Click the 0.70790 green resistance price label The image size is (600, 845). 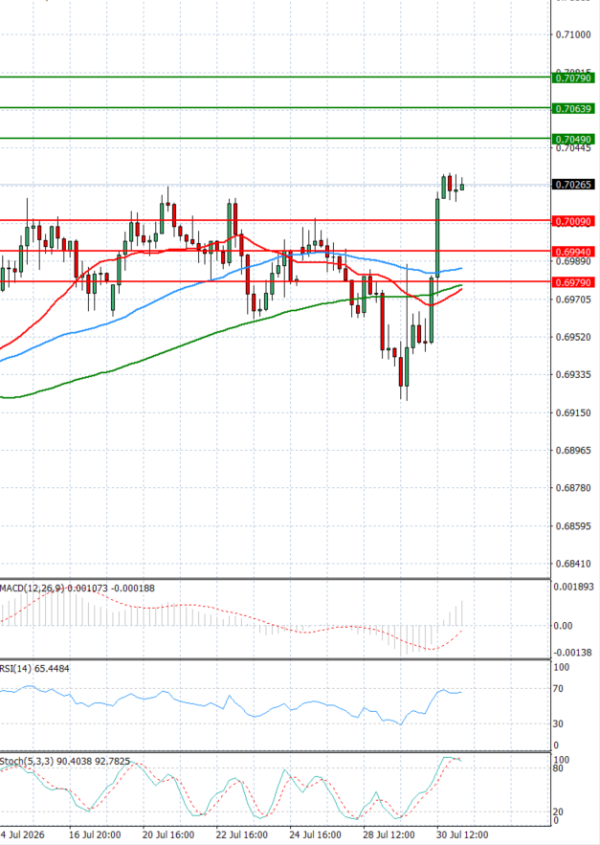click(x=573, y=78)
